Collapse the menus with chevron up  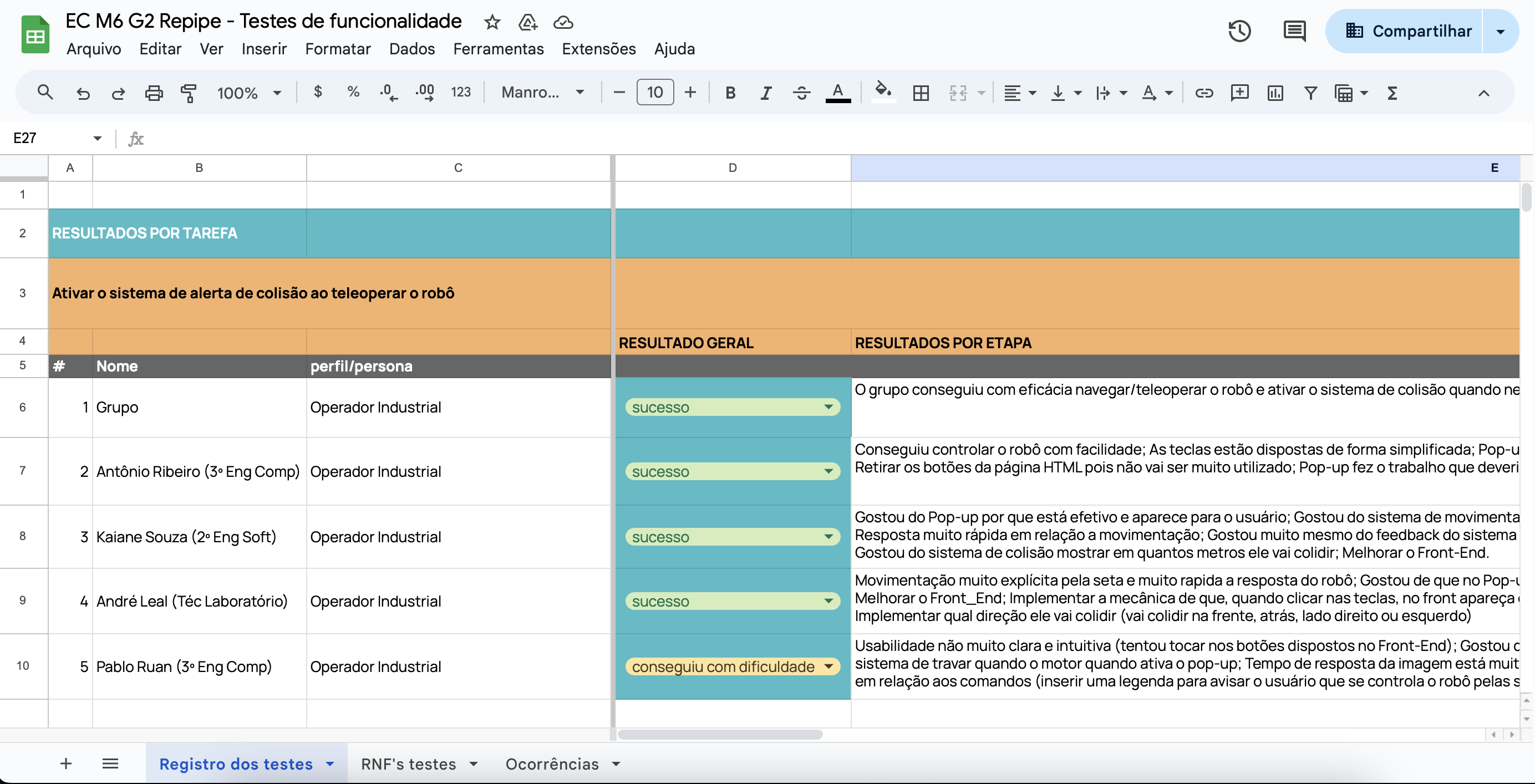coord(1483,93)
